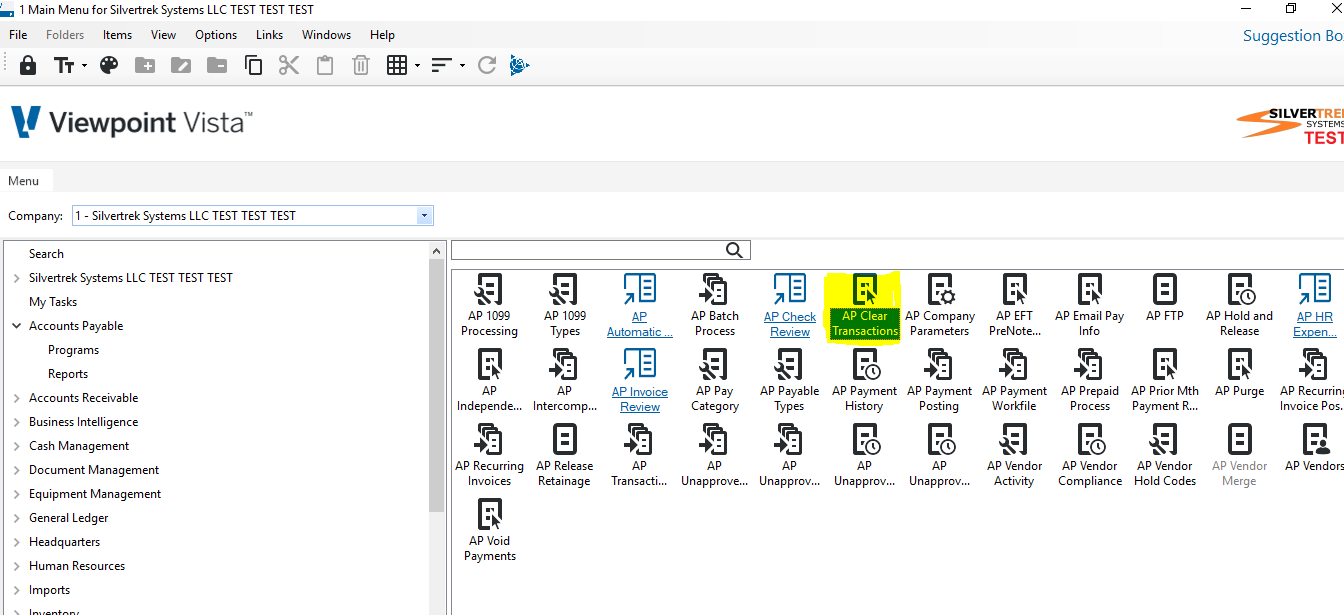Image resolution: width=1344 pixels, height=615 pixels.
Task: Open the highlighted AP Clear Transactions
Action: coord(865,306)
